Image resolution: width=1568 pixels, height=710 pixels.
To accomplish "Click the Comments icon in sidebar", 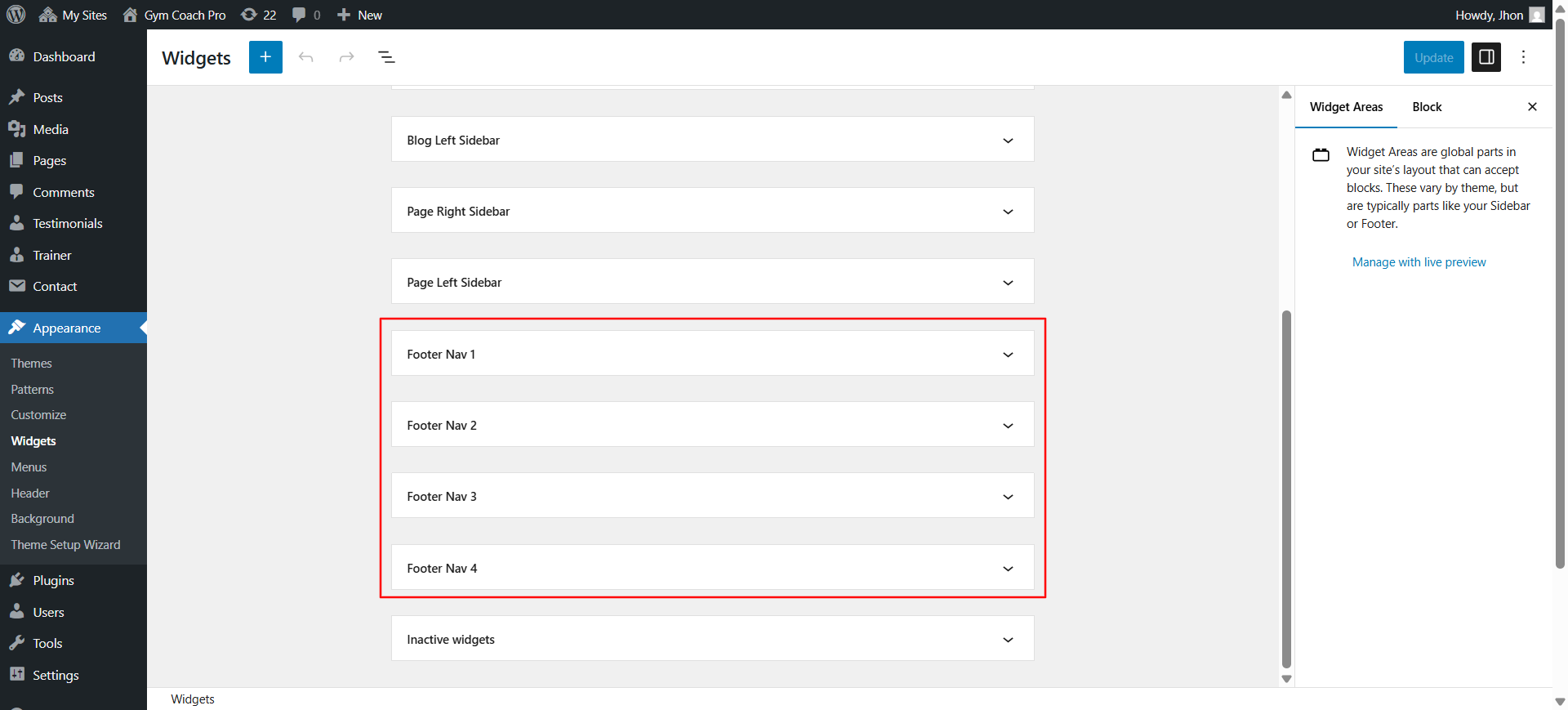I will [x=16, y=191].
